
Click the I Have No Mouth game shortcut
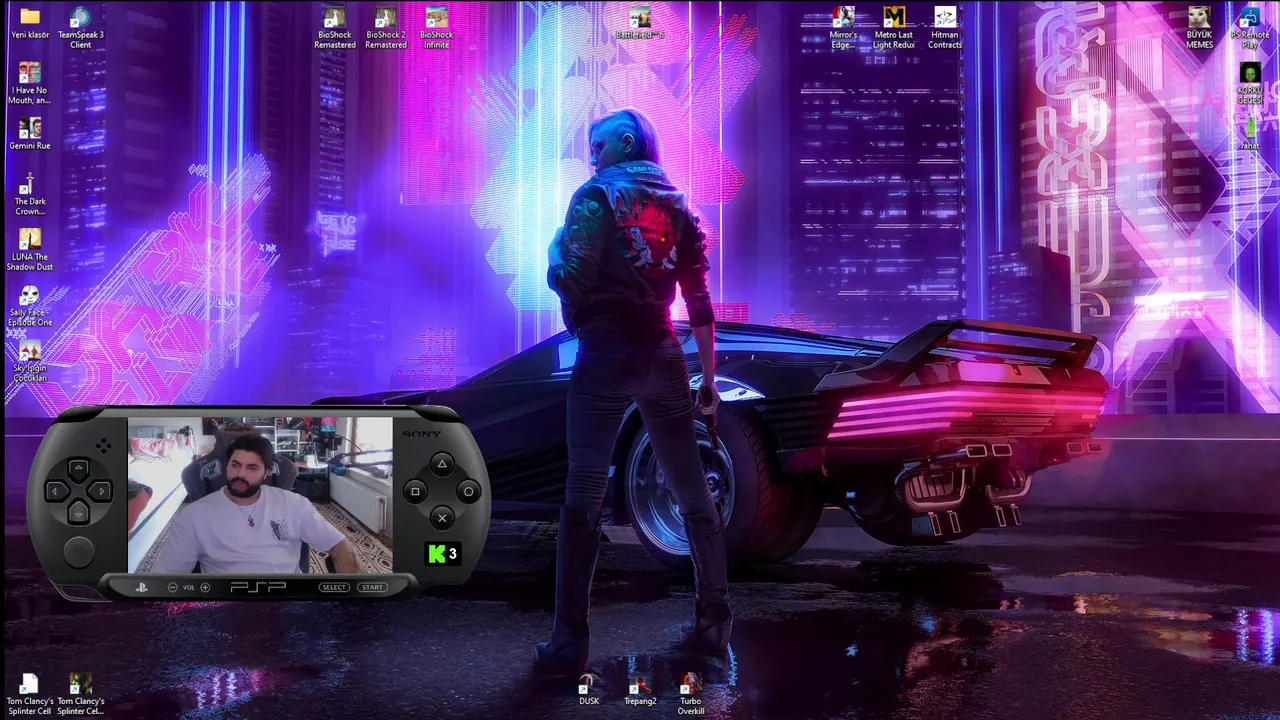[x=30, y=73]
